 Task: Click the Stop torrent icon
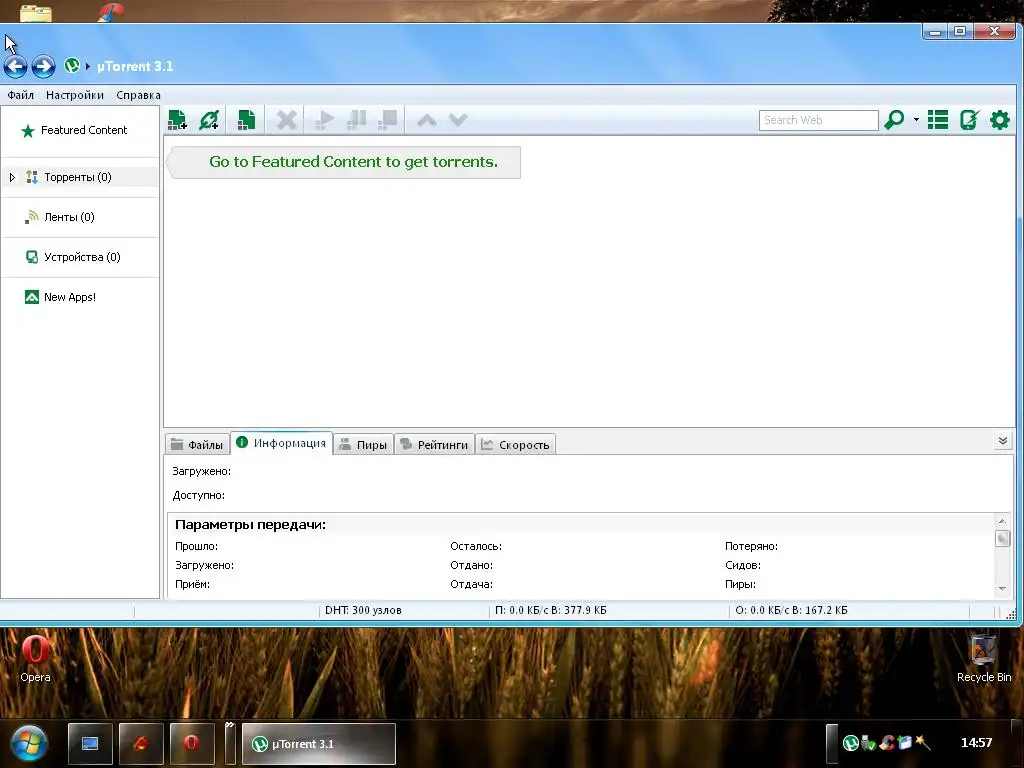pyautogui.click(x=387, y=120)
